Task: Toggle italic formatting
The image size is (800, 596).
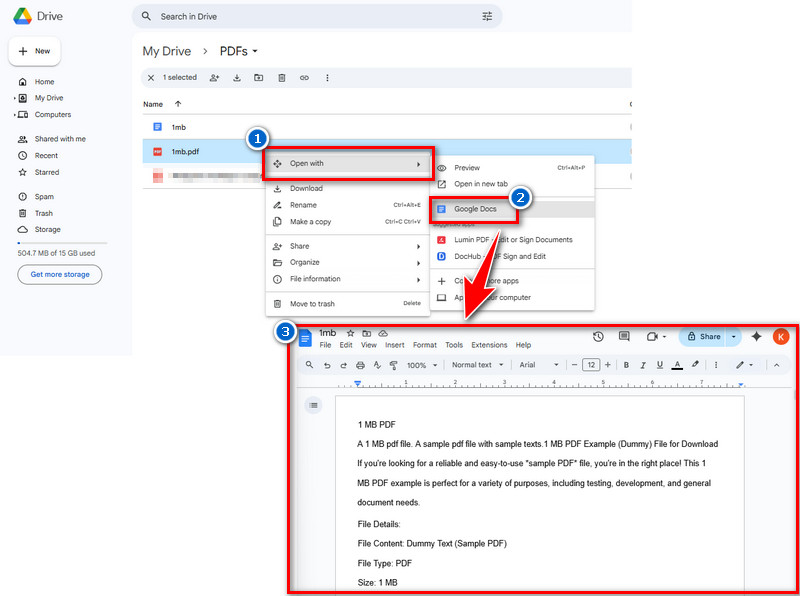Action: tap(643, 365)
